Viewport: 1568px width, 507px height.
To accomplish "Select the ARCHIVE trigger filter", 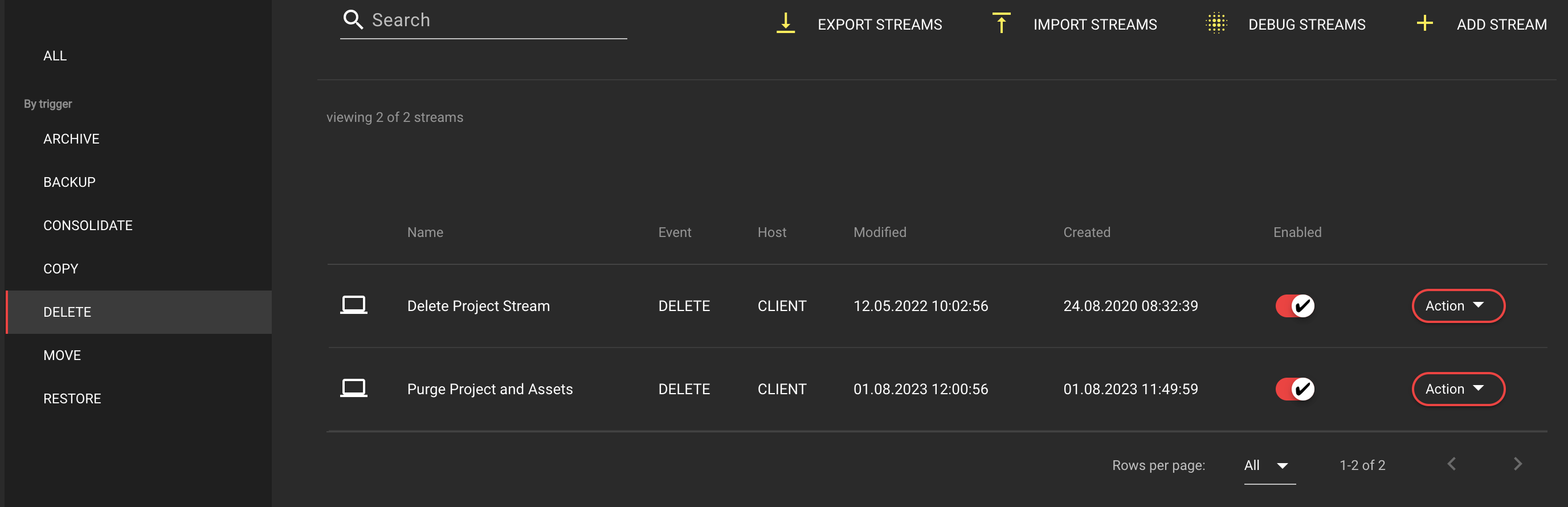I will click(71, 139).
